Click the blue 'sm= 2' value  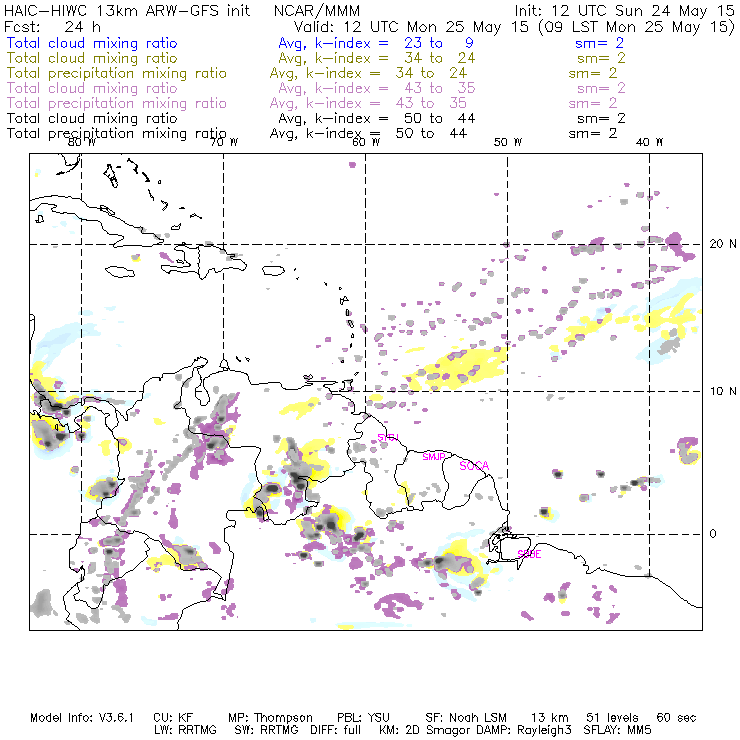coord(599,43)
